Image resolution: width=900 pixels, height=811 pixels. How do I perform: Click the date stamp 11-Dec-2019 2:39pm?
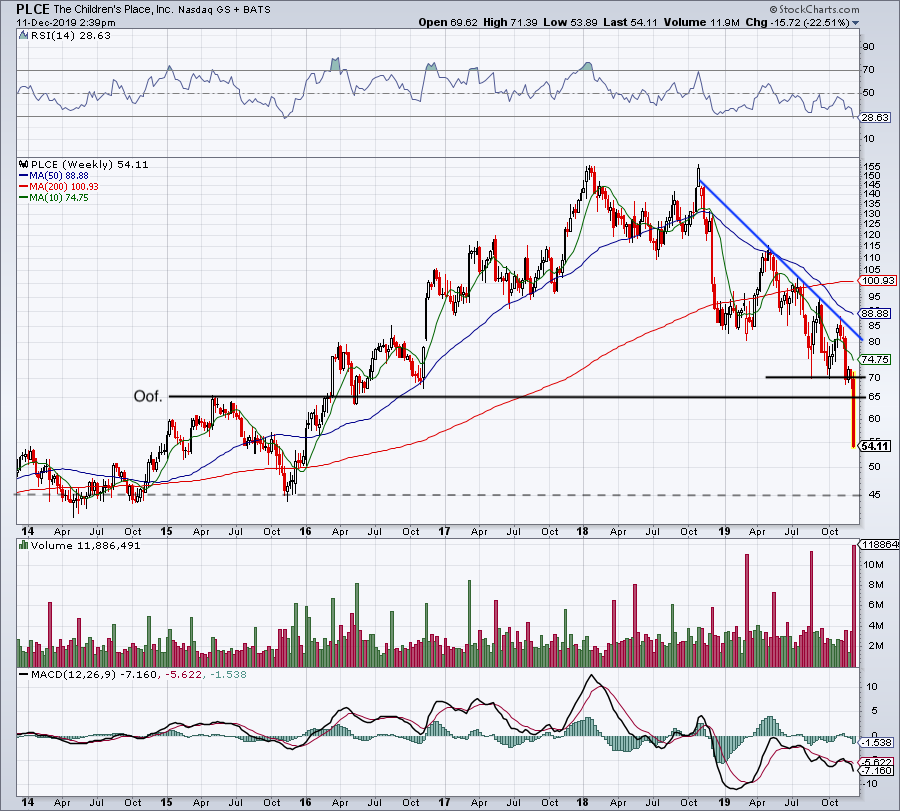pyautogui.click(x=65, y=23)
